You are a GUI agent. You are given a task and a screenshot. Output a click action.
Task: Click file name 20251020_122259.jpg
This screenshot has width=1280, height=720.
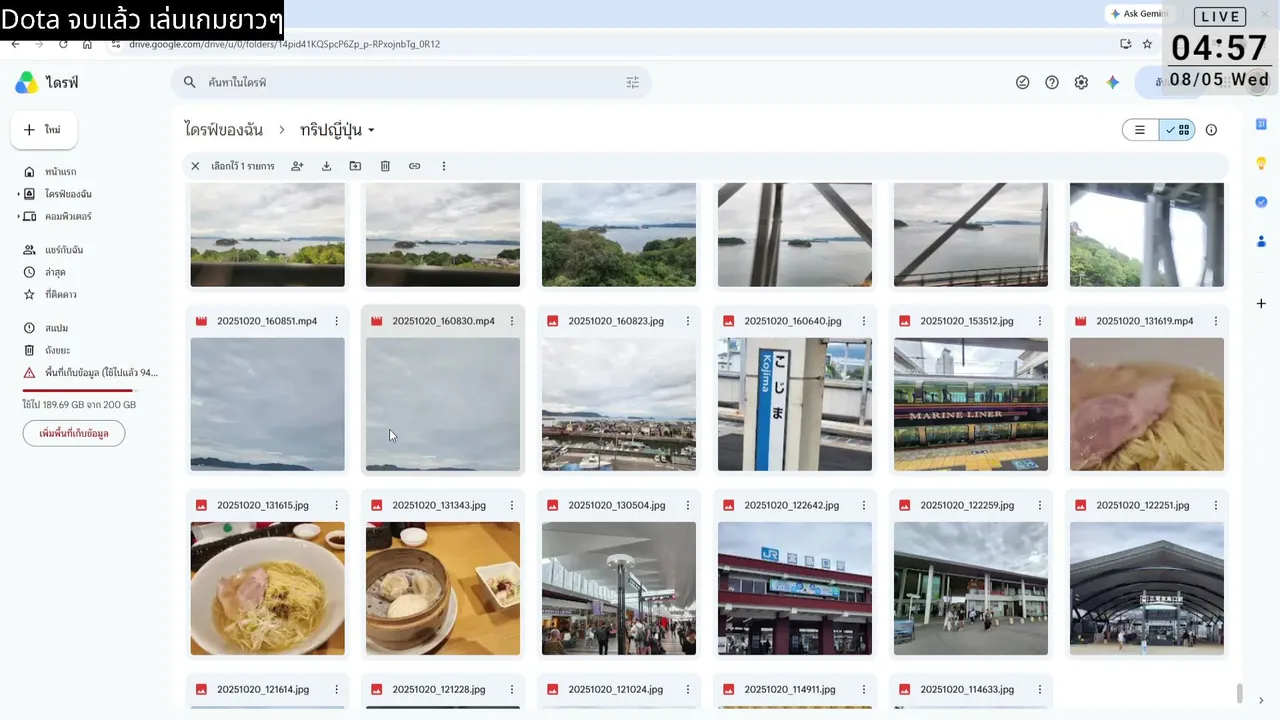click(x=967, y=505)
